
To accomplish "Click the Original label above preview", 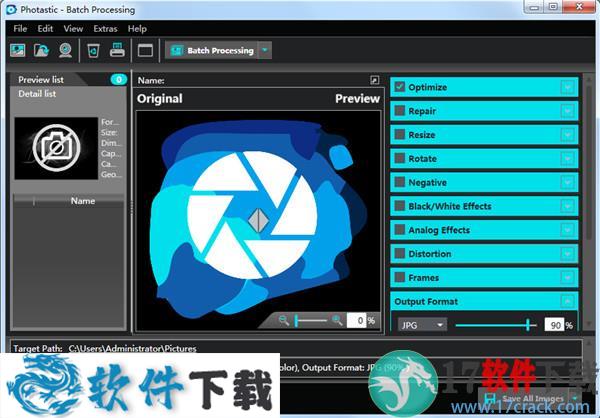I will point(160,98).
